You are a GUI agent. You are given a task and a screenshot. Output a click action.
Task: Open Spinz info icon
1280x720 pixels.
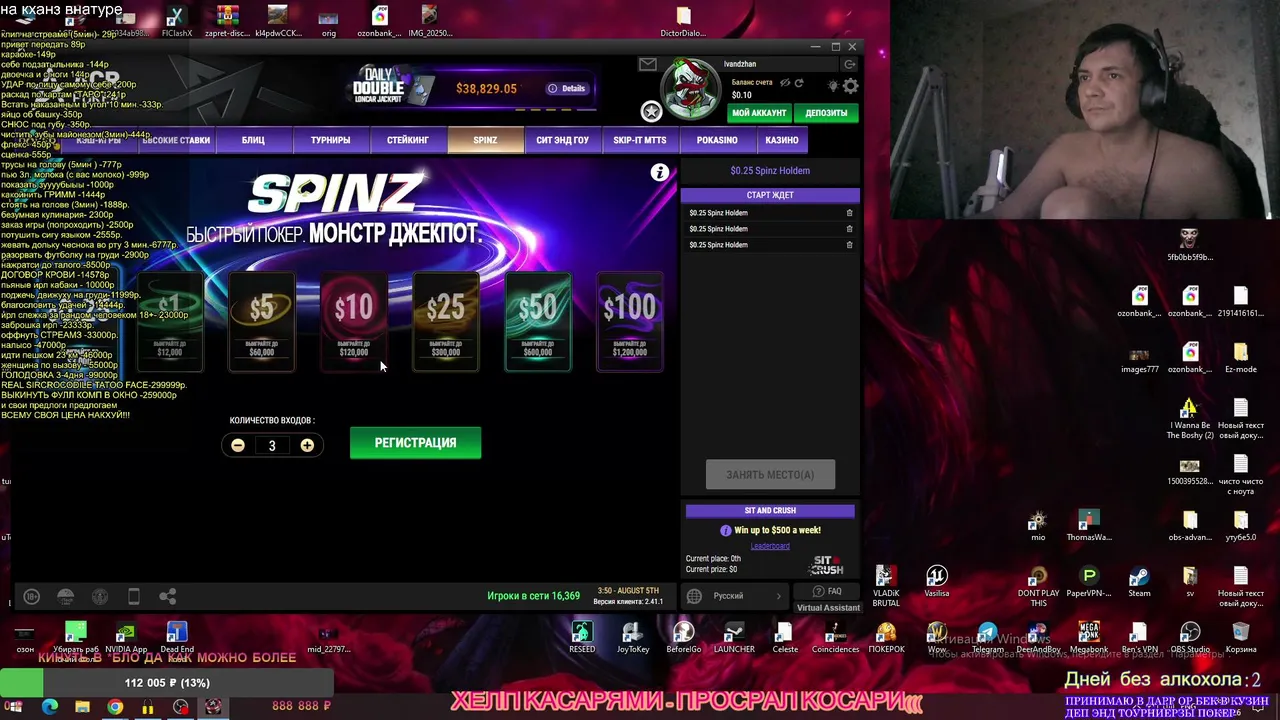pos(659,173)
